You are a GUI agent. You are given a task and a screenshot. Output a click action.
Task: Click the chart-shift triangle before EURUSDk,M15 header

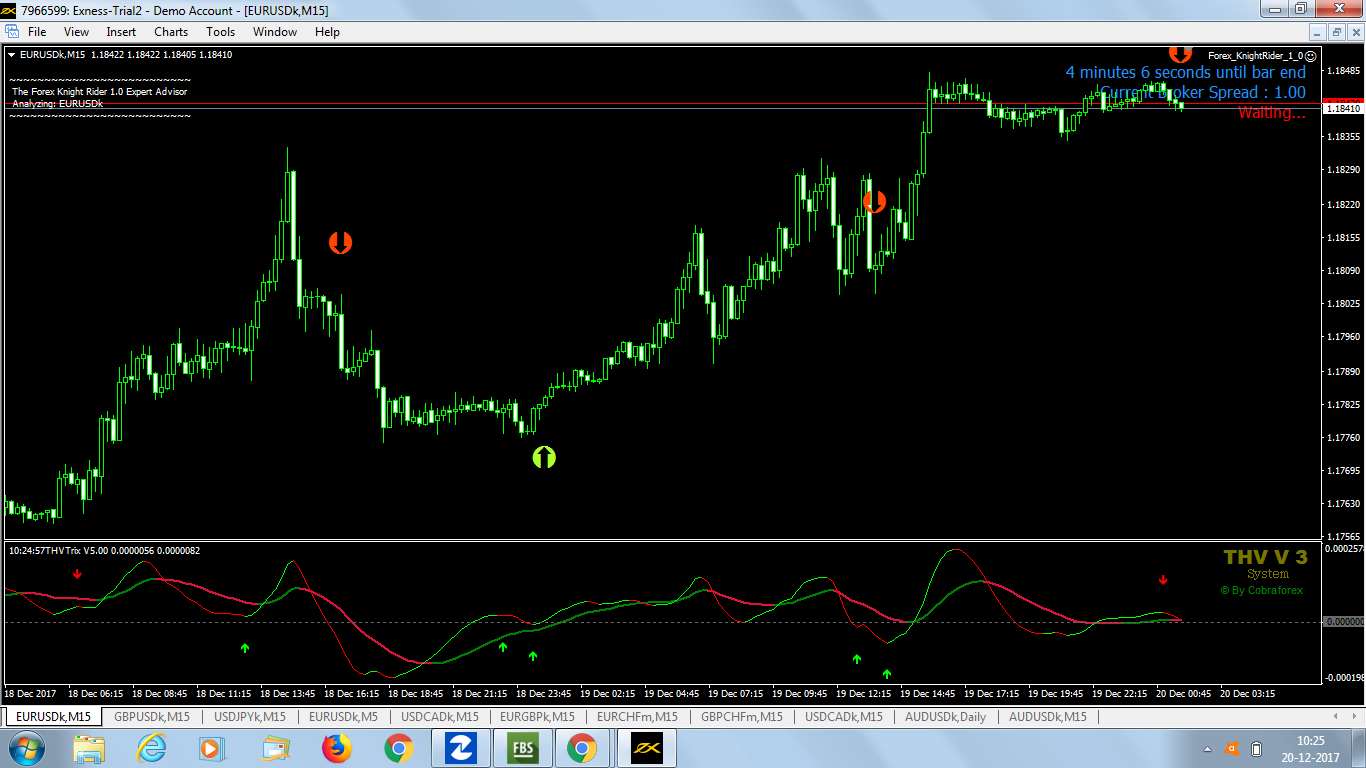pos(11,55)
